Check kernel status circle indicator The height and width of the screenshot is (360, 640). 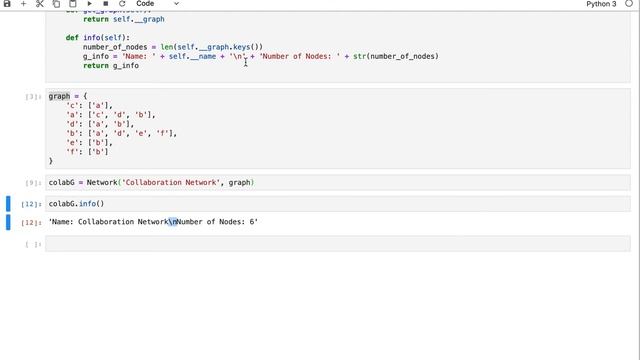click(629, 4)
